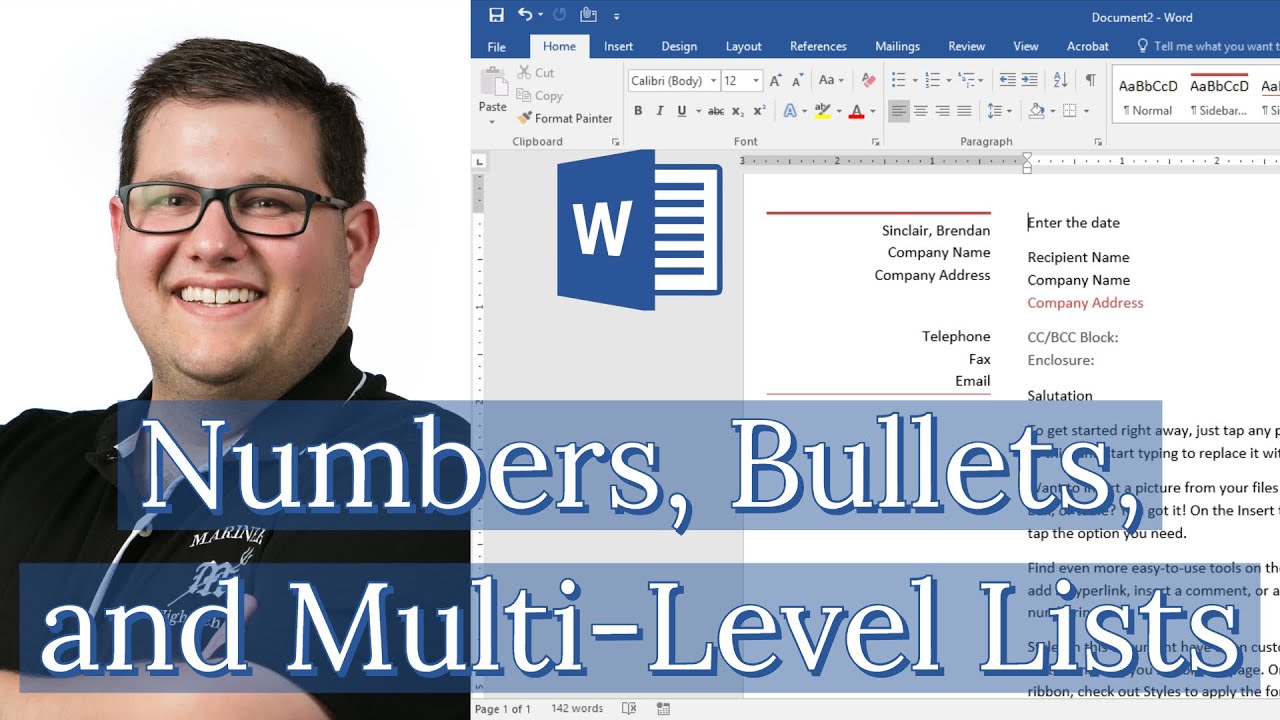Toggle Show/Hide paragraph marks
This screenshot has height=720, width=1280.
[1090, 81]
